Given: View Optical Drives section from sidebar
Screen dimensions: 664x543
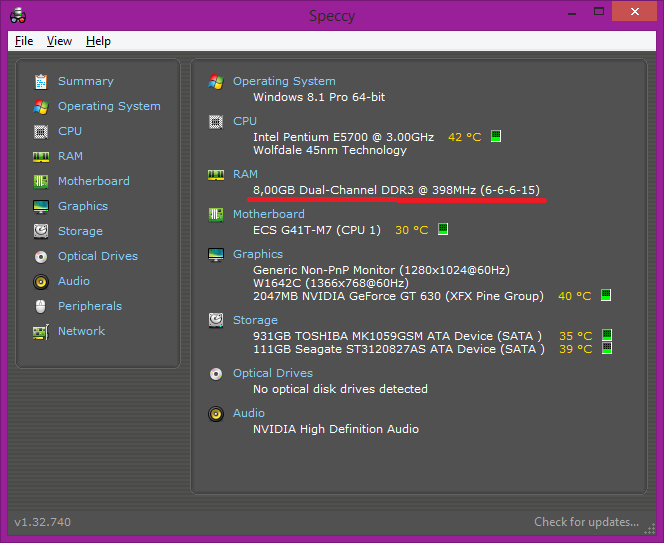Looking at the screenshot, I should coord(98,256).
